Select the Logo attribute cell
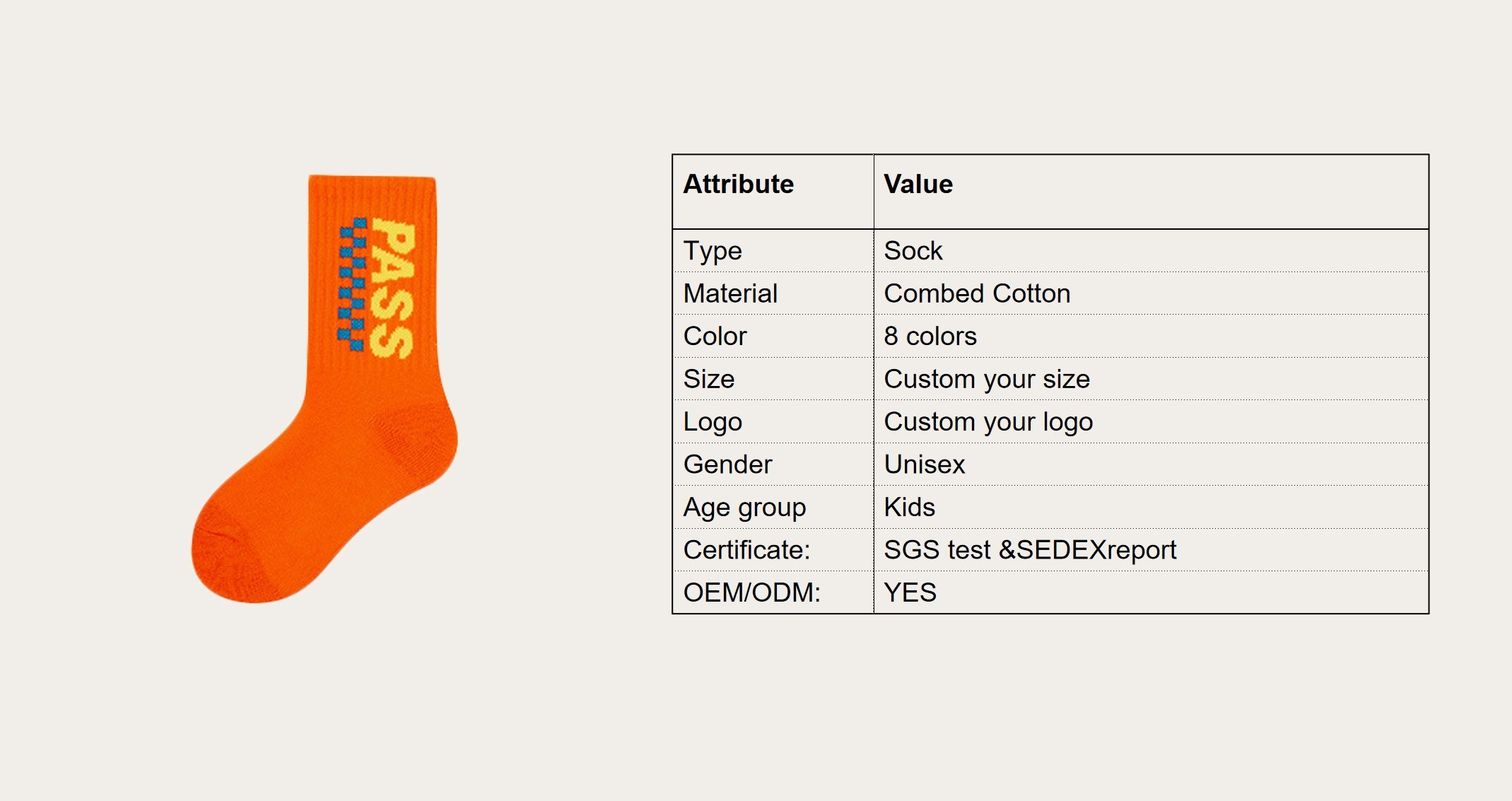 point(773,421)
